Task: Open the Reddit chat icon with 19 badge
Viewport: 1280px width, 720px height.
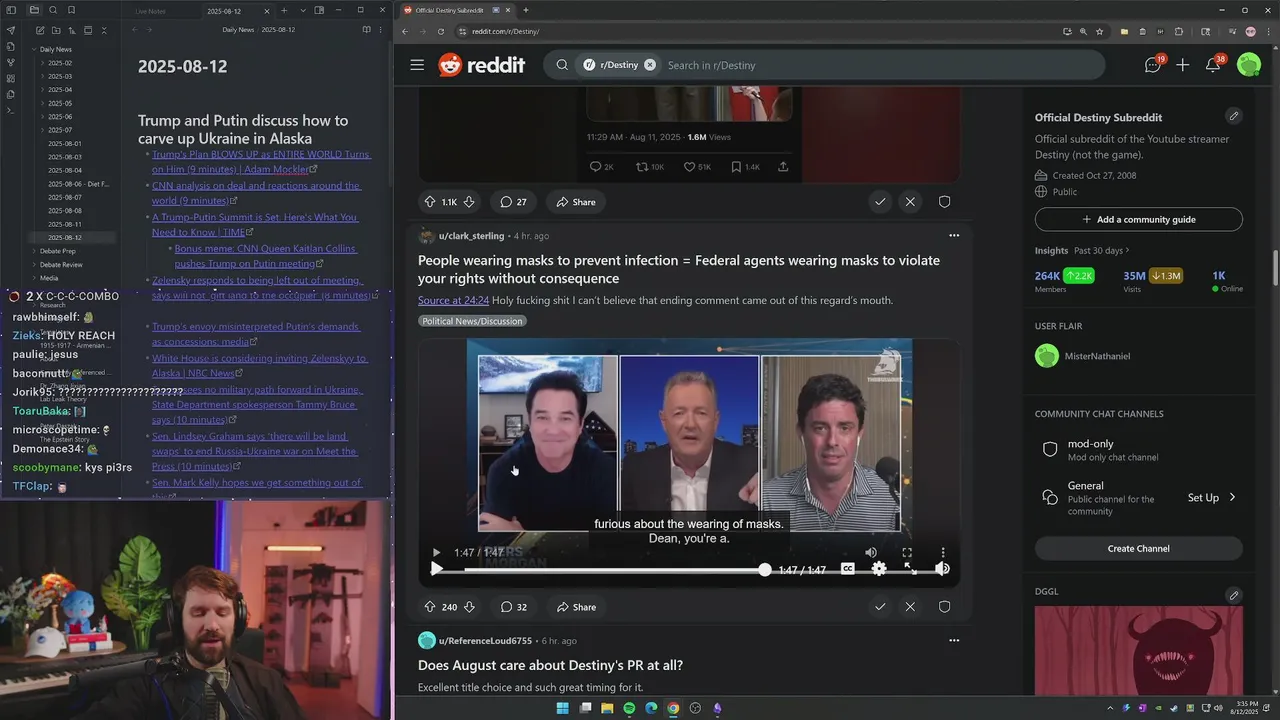Action: (x=1153, y=64)
